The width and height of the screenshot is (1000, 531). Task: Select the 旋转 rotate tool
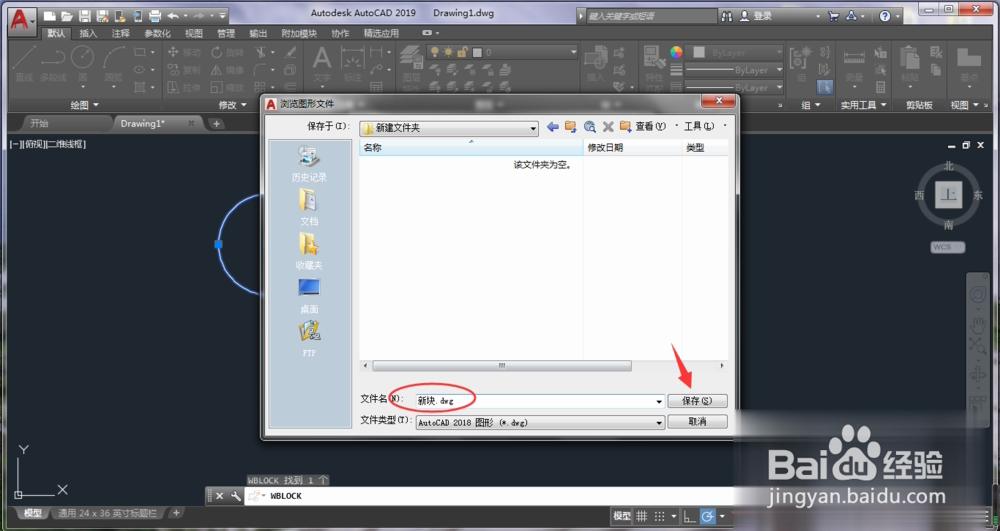tap(227, 52)
